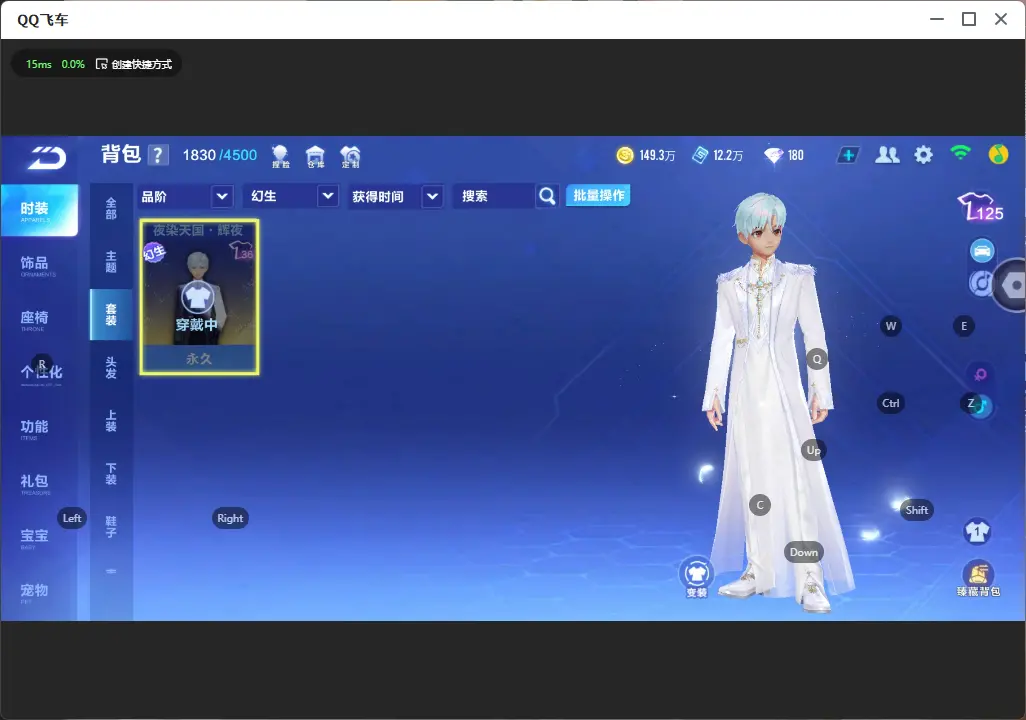Click the 1830/4500 capacity counter
Viewport: 1026px width, 720px height.
(220, 155)
